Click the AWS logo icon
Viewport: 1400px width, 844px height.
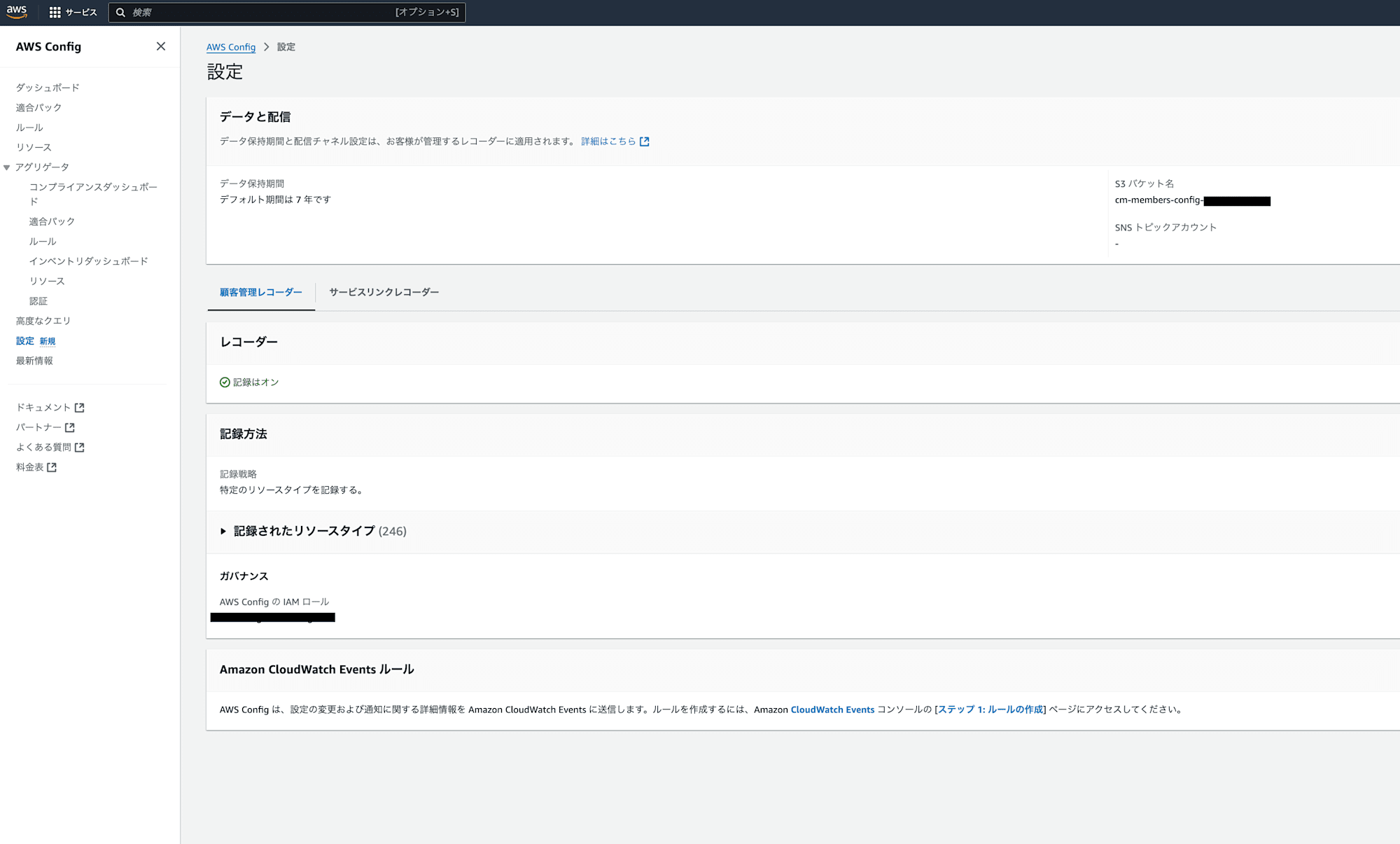coord(17,12)
